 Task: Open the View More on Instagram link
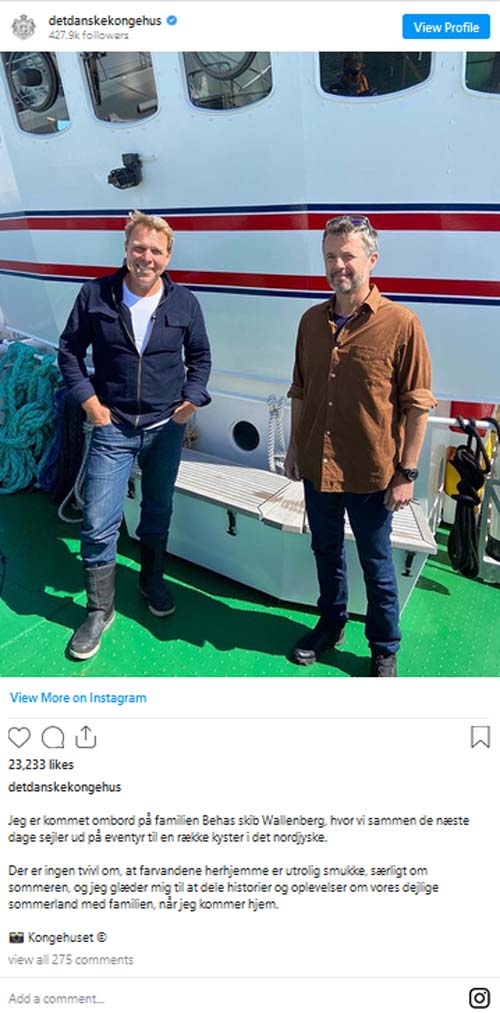[x=78, y=698]
